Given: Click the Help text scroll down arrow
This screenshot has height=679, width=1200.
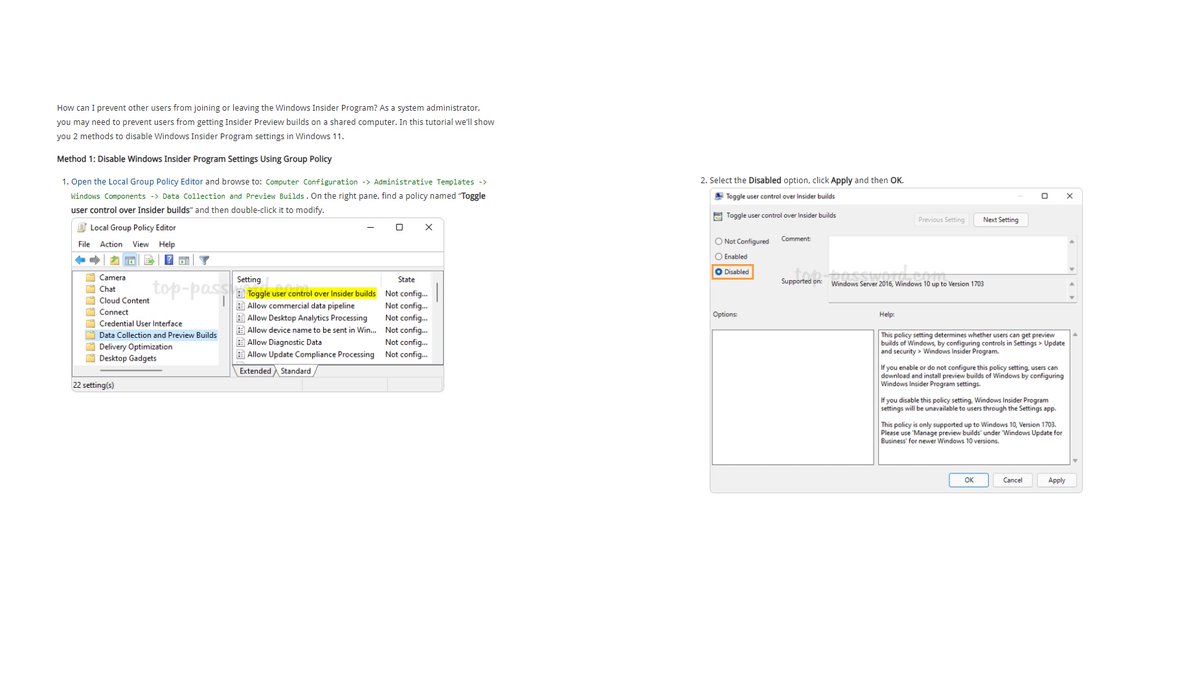Looking at the screenshot, I should pos(1073,460).
